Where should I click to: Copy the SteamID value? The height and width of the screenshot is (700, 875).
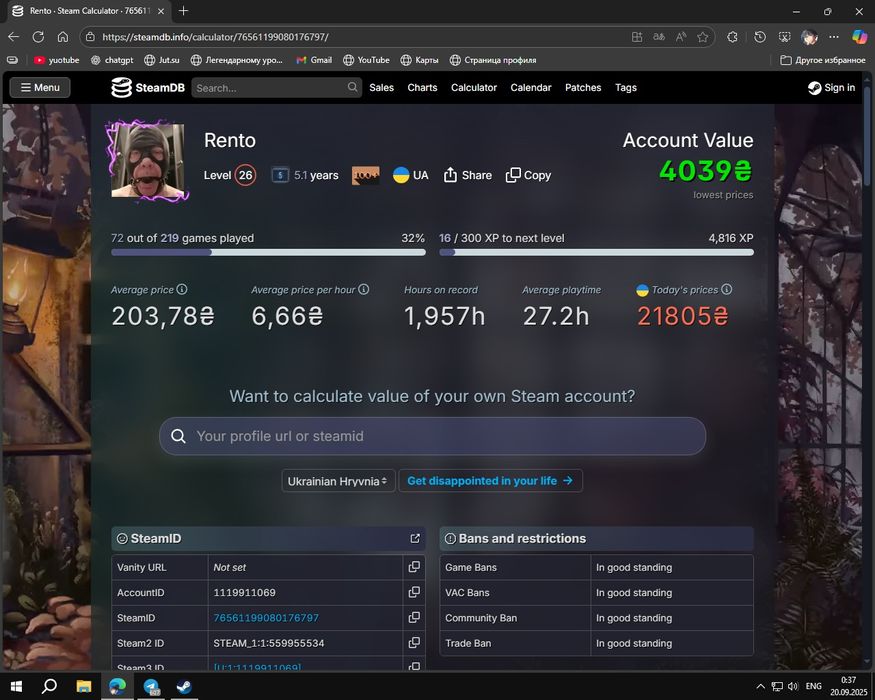(414, 617)
